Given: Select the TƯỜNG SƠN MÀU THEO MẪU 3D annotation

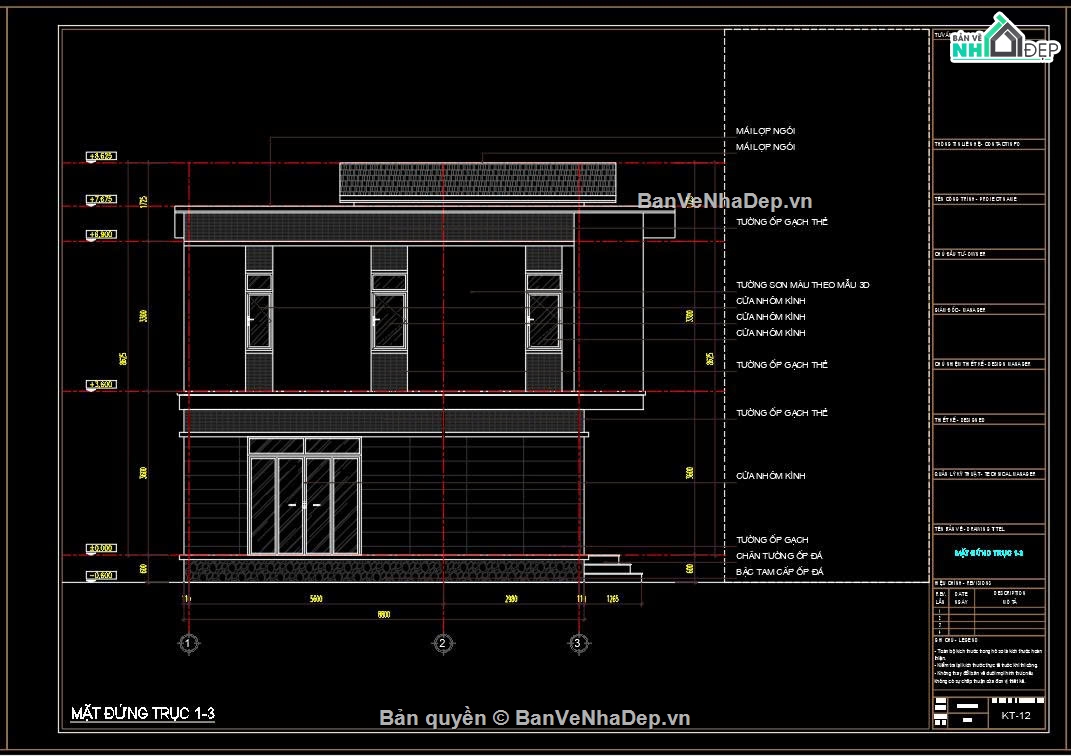Looking at the screenshot, I should click(x=802, y=285).
